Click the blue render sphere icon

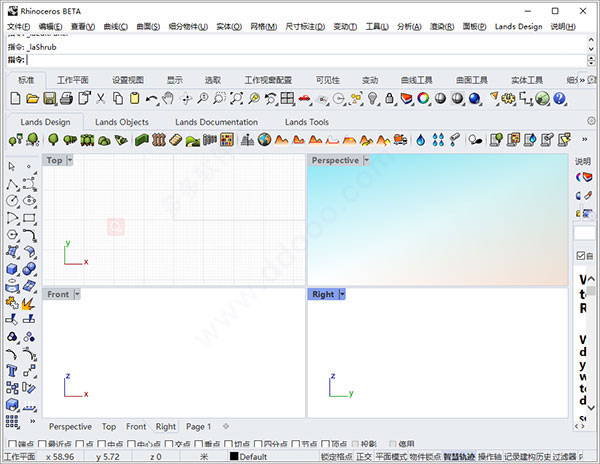[474, 99]
